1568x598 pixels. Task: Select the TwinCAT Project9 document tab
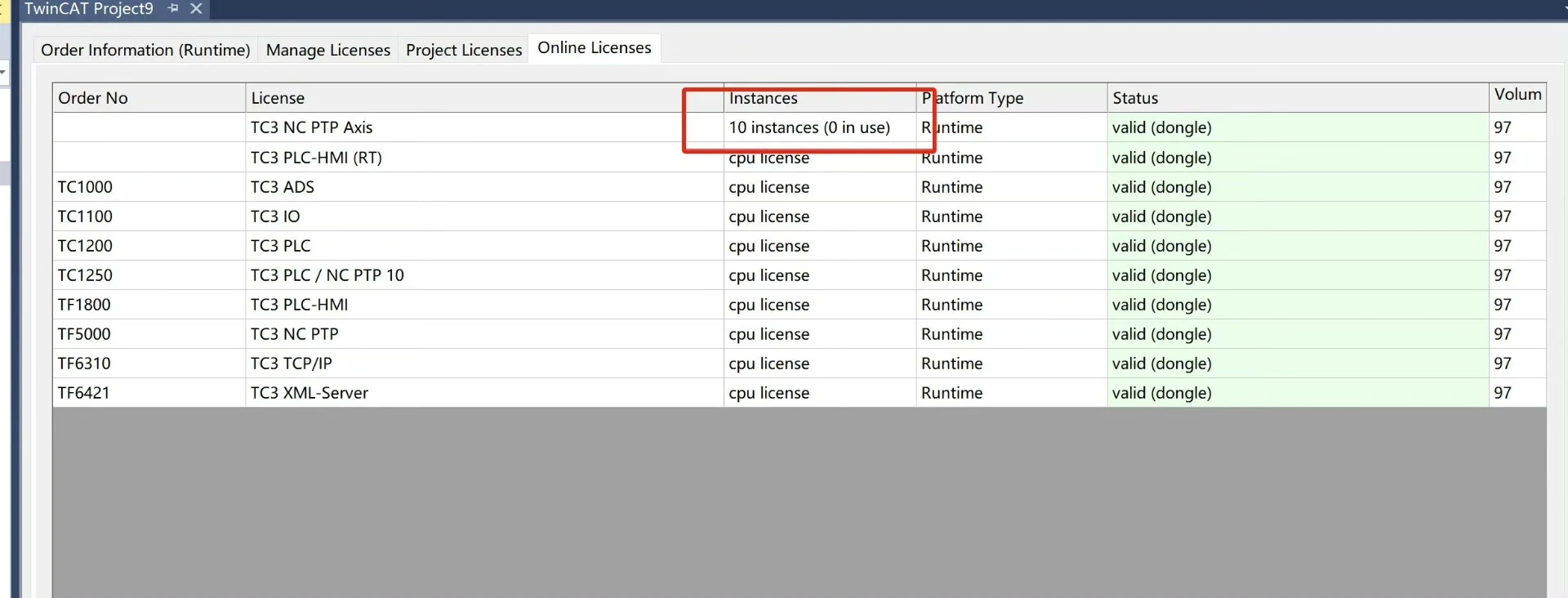pos(89,9)
